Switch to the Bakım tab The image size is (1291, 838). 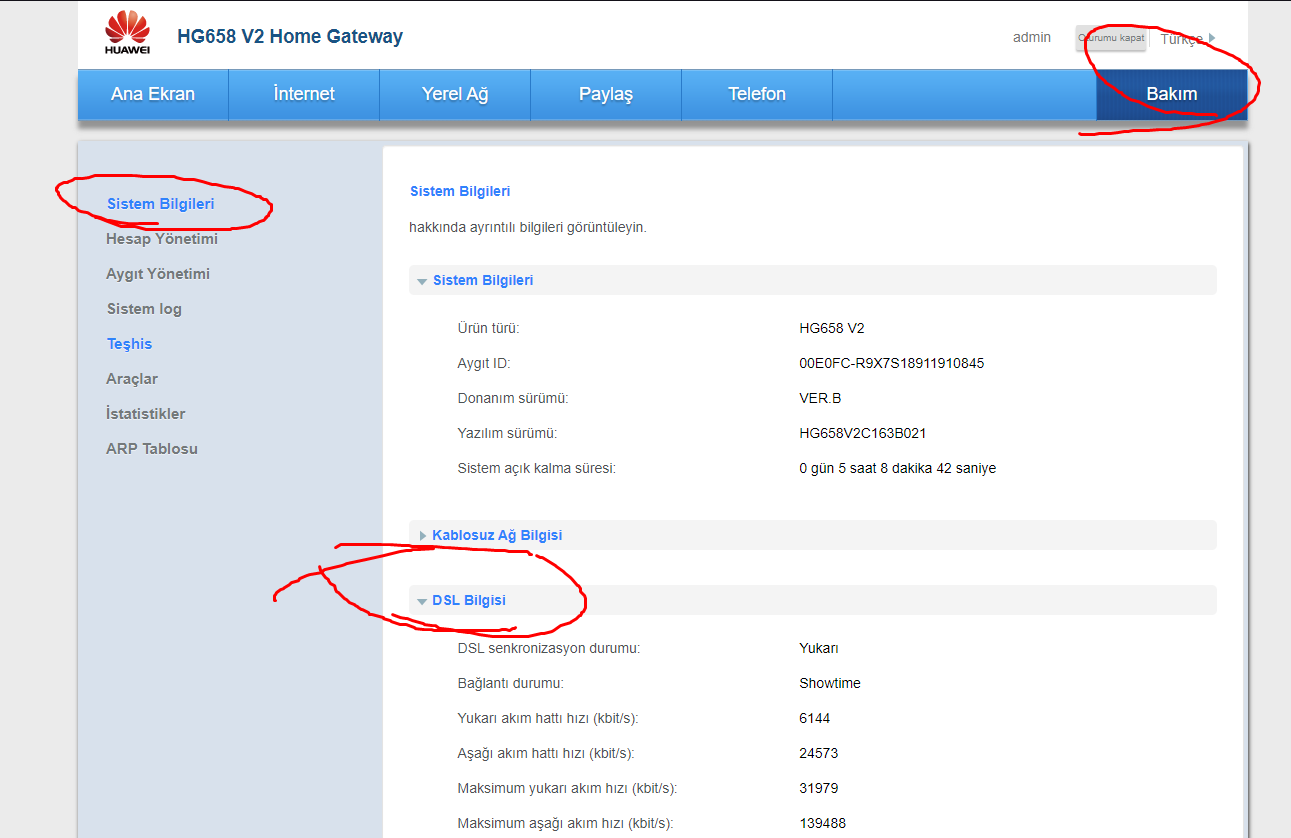pos(1172,94)
